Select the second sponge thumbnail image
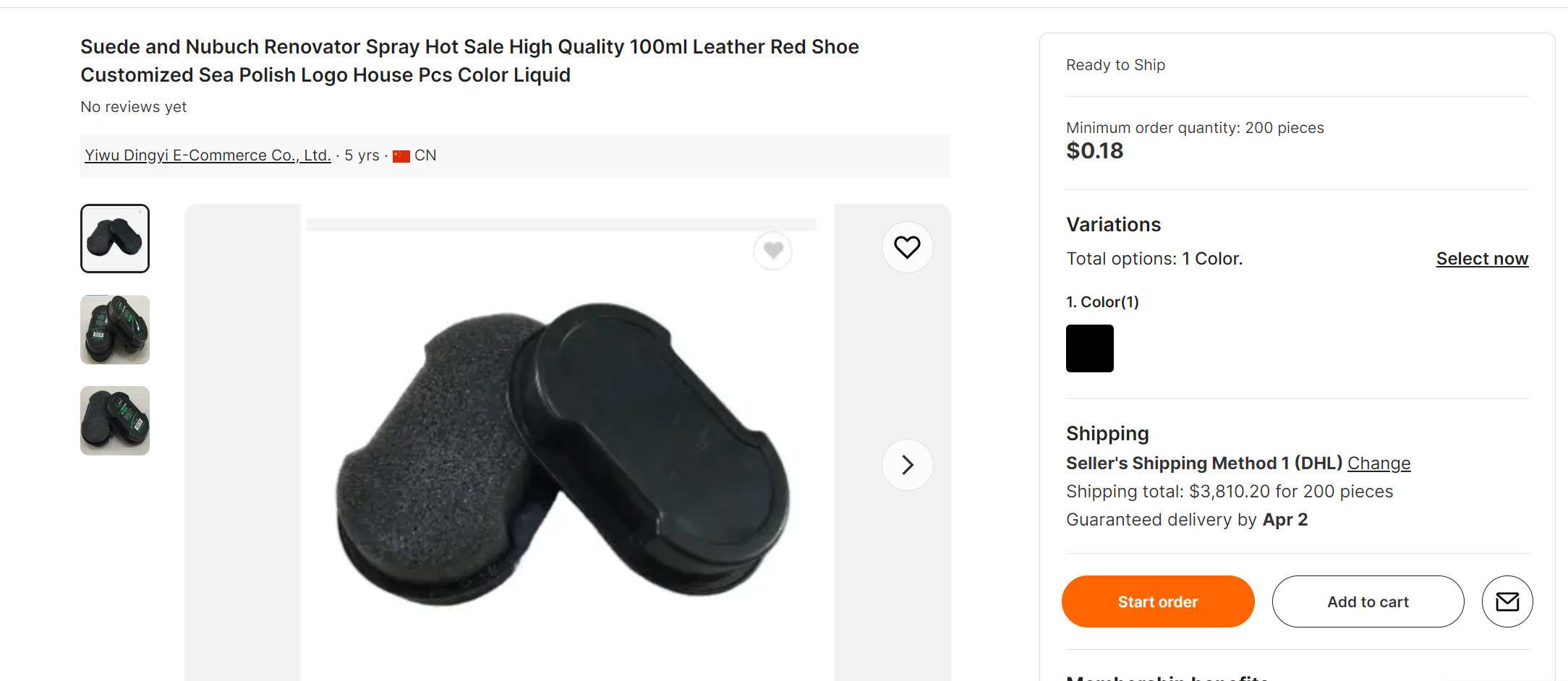1568x681 pixels. (x=114, y=330)
